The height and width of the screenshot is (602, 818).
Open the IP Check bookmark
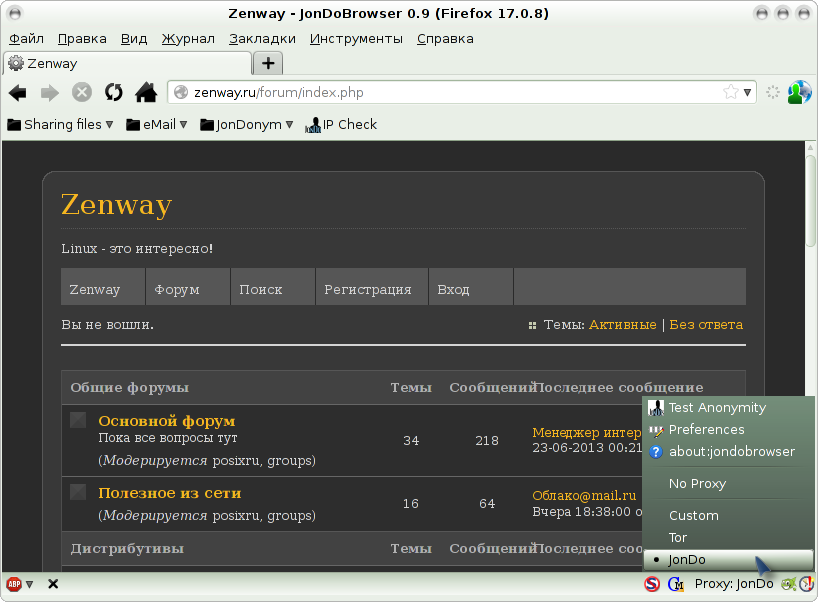(341, 125)
